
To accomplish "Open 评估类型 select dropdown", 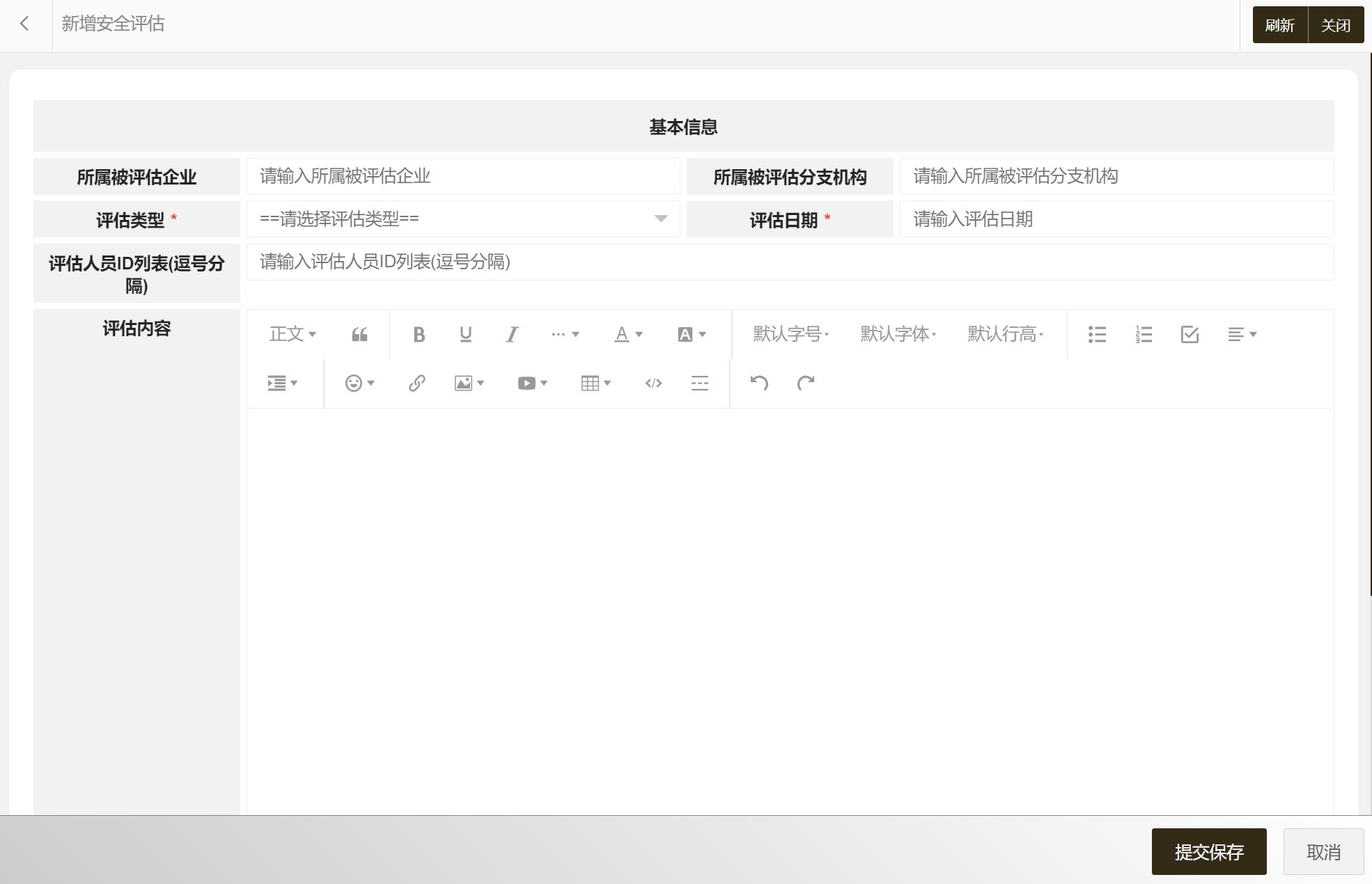I will coord(462,219).
